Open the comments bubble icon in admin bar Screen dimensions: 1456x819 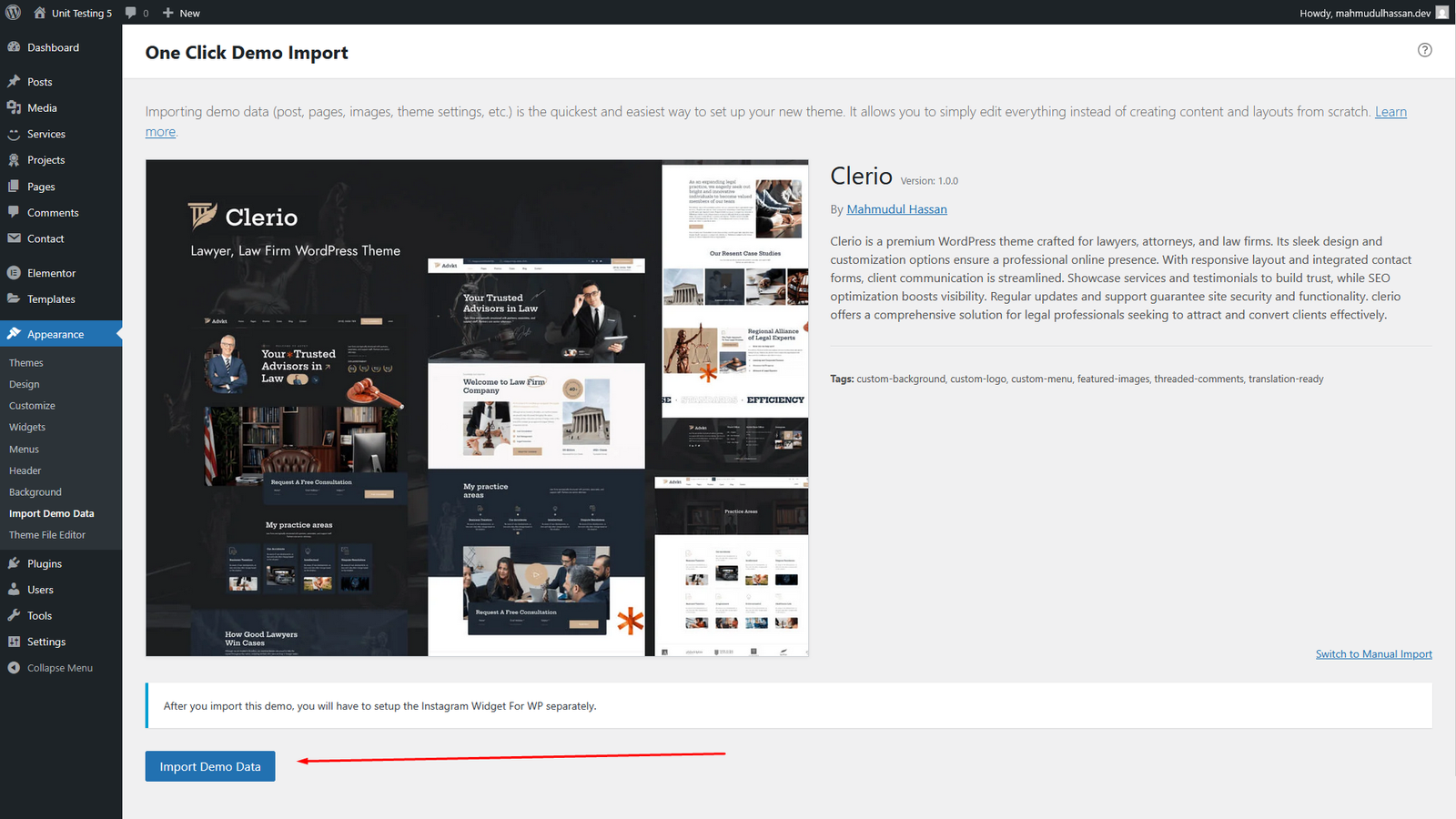click(131, 13)
